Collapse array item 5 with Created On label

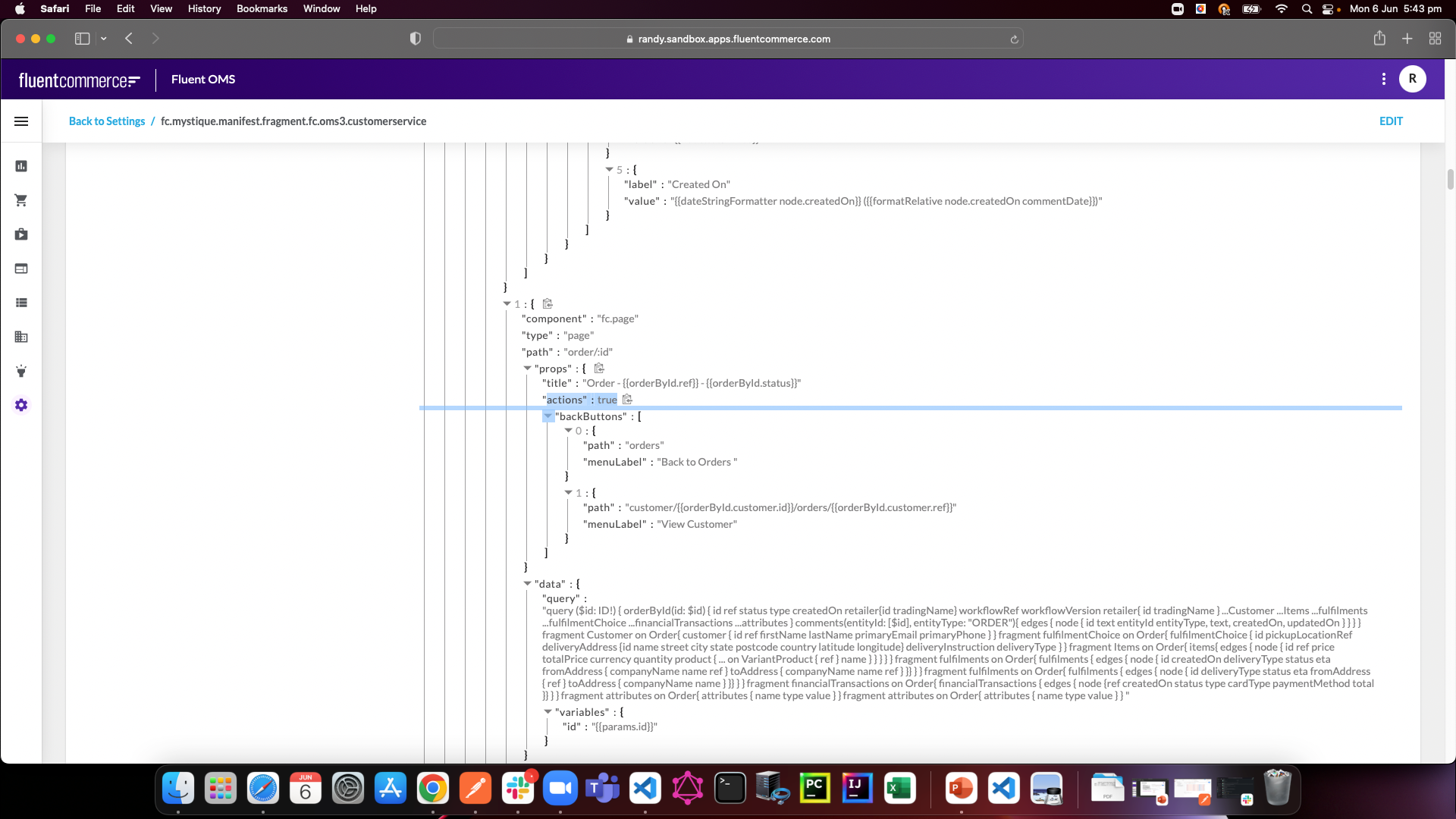[609, 170]
